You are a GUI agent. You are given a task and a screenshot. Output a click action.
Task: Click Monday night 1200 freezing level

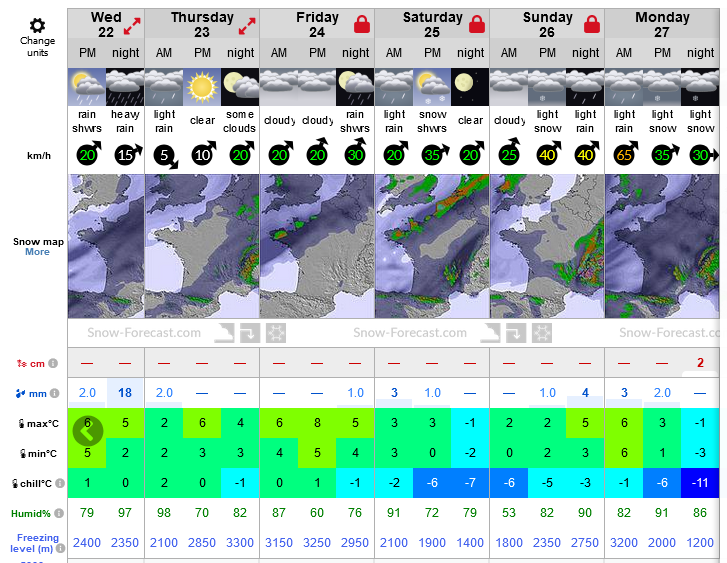[700, 543]
